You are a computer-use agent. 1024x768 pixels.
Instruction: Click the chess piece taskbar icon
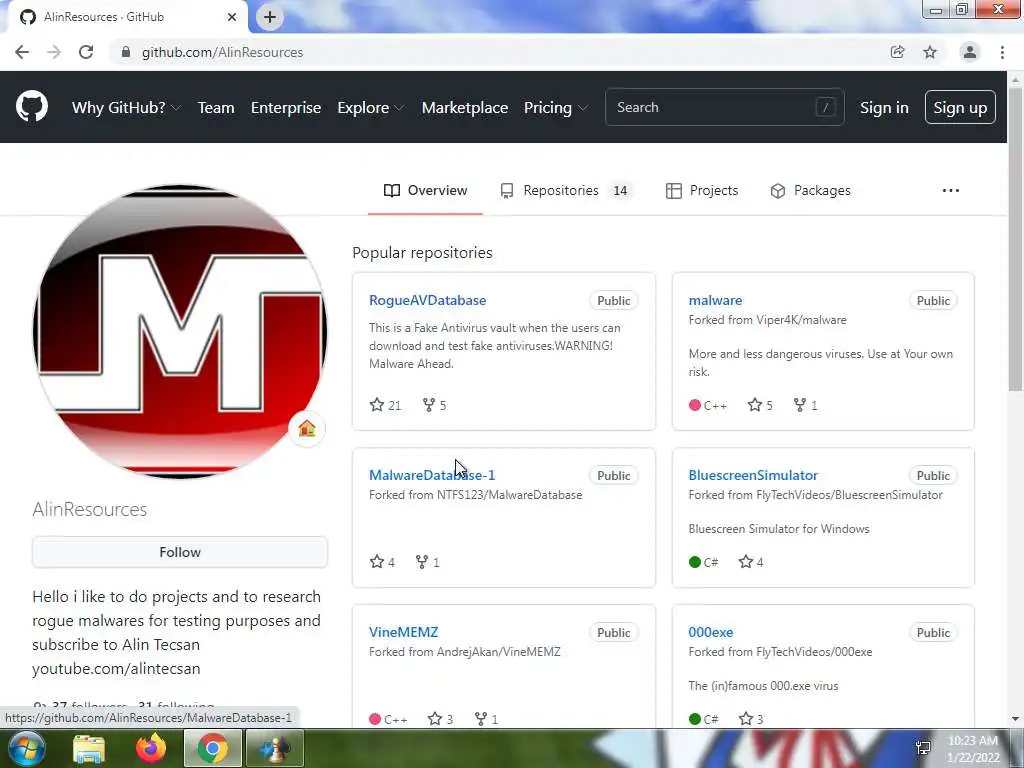click(274, 749)
